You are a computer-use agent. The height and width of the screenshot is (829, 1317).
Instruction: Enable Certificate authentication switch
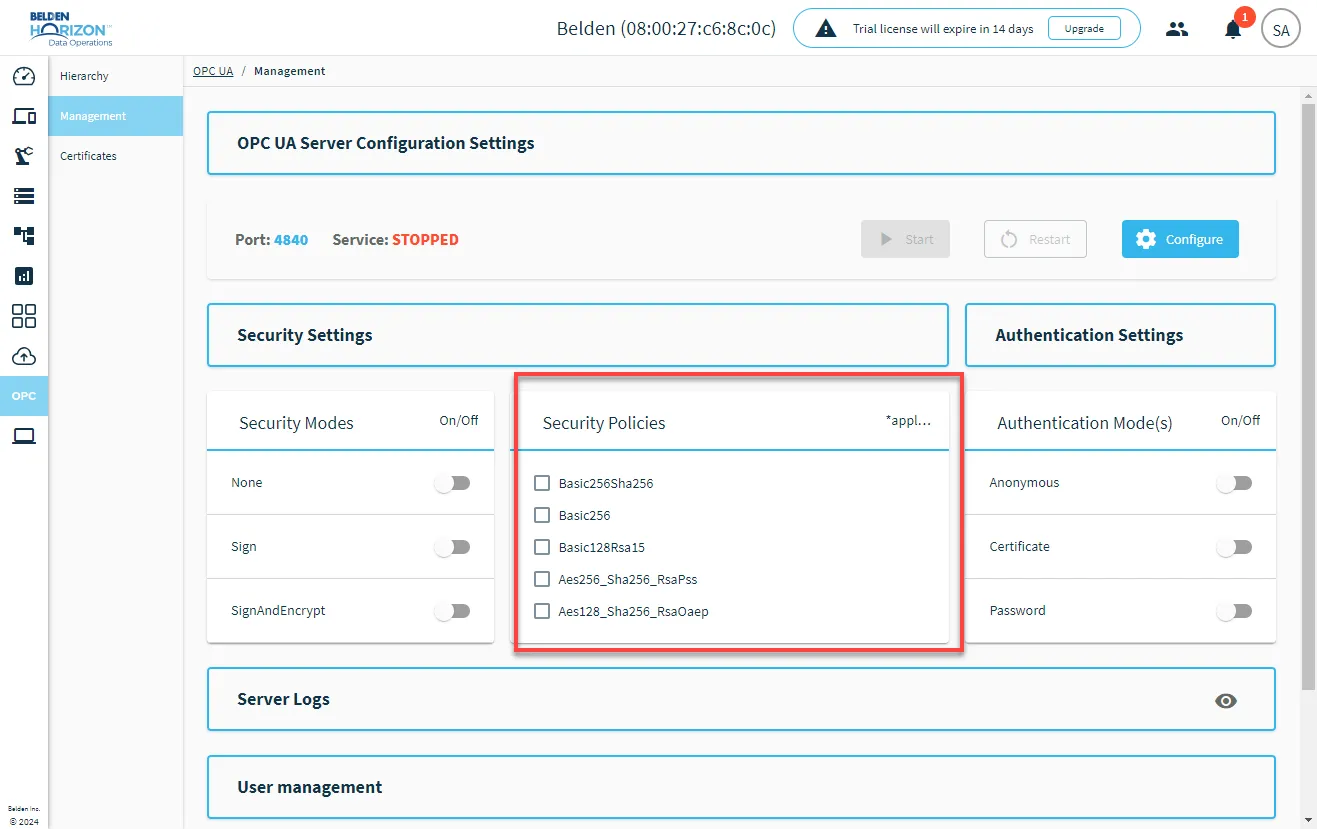pos(1234,547)
